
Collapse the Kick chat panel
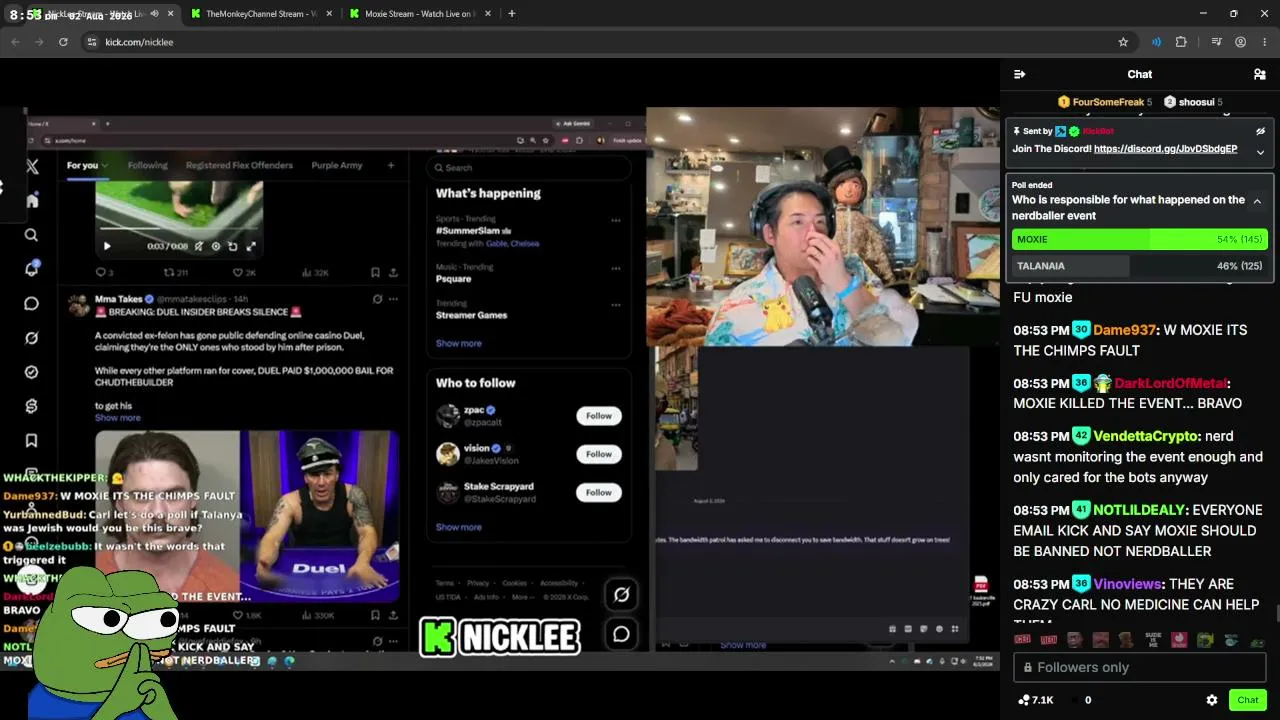[1019, 74]
